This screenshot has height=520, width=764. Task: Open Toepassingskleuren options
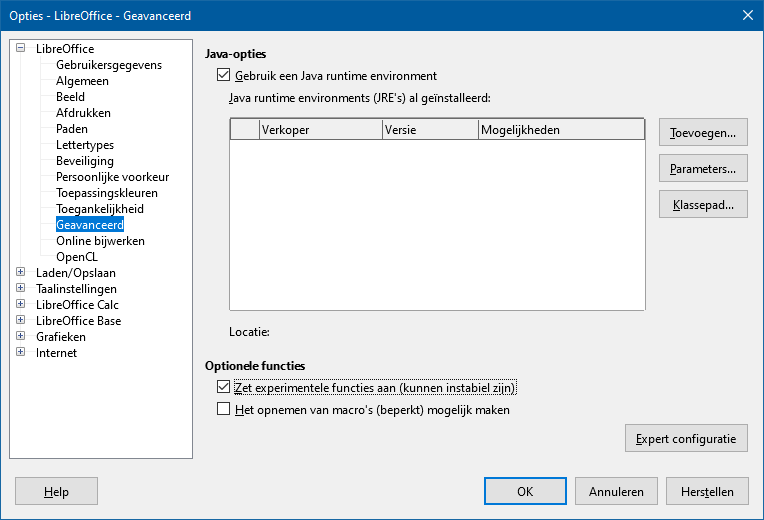click(107, 193)
